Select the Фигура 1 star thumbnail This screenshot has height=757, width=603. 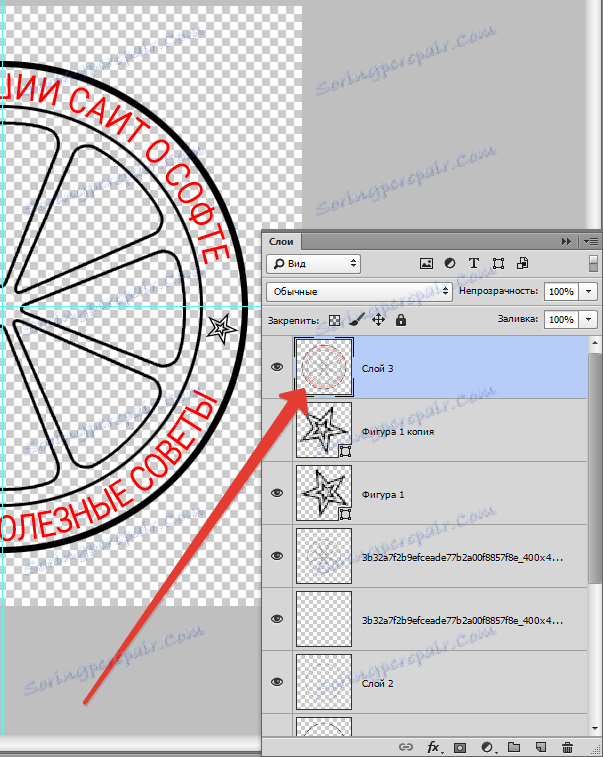[x=324, y=493]
